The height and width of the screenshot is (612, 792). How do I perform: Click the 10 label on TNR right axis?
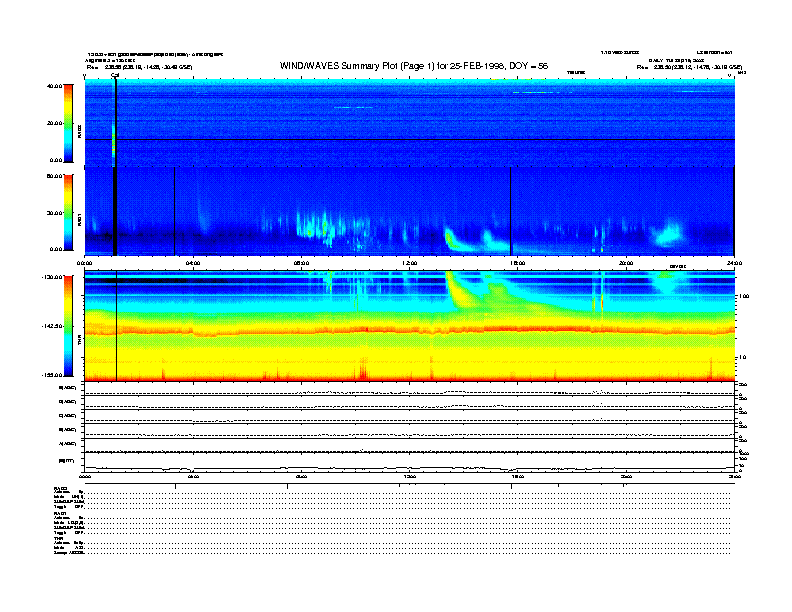742,357
